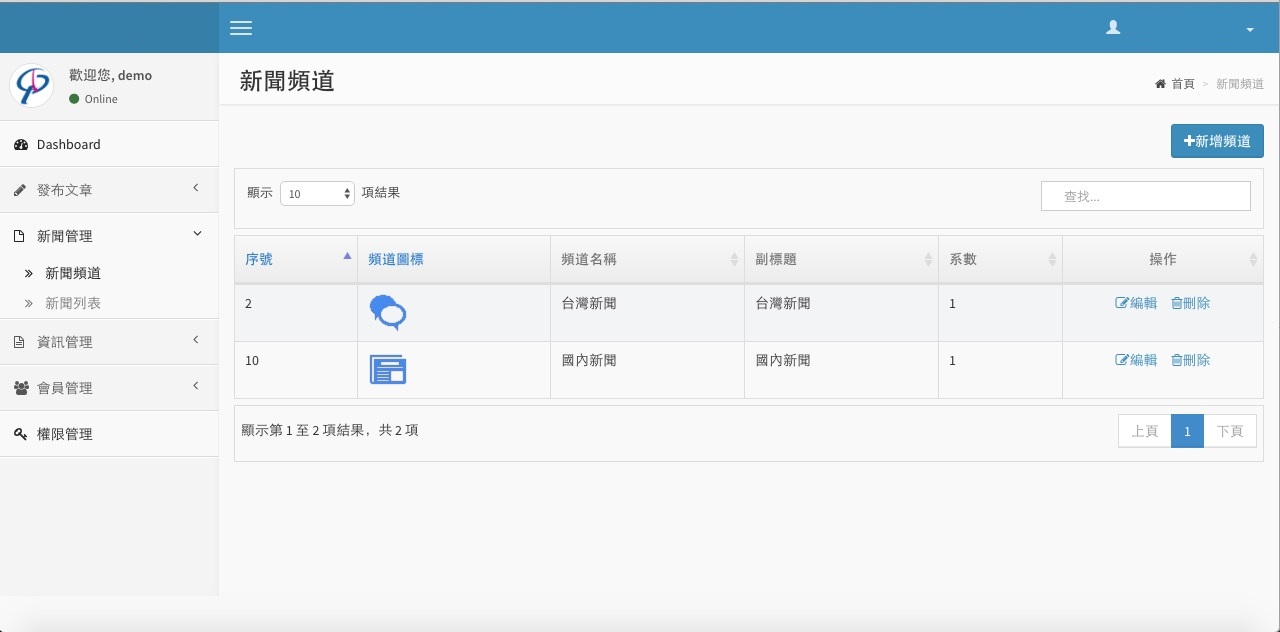
Task: Expand the 會員管理 sidebar menu
Action: point(64,388)
